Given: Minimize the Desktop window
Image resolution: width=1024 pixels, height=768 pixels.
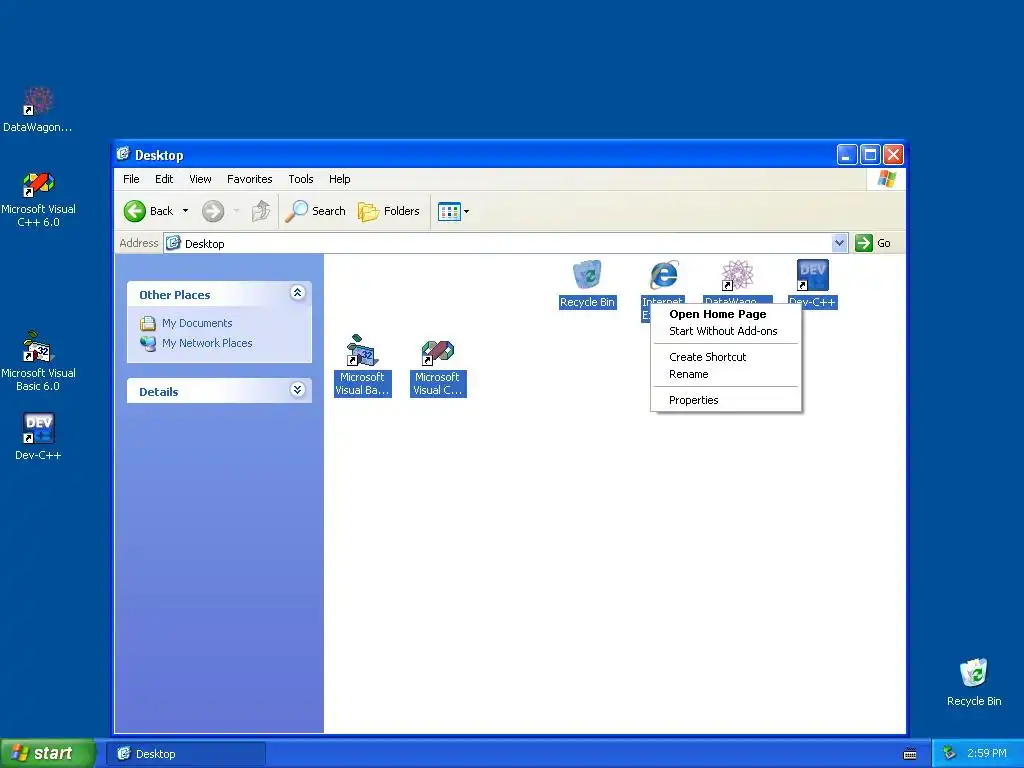Looking at the screenshot, I should (846, 155).
